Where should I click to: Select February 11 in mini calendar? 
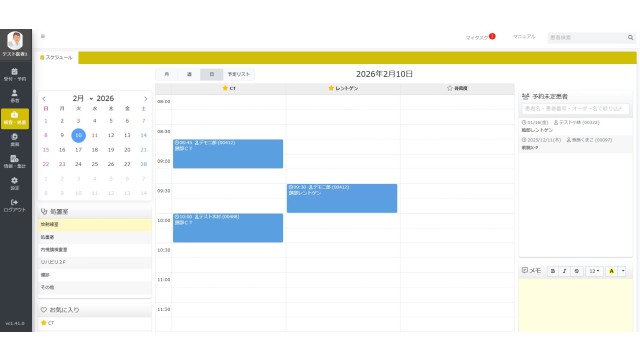click(x=95, y=135)
